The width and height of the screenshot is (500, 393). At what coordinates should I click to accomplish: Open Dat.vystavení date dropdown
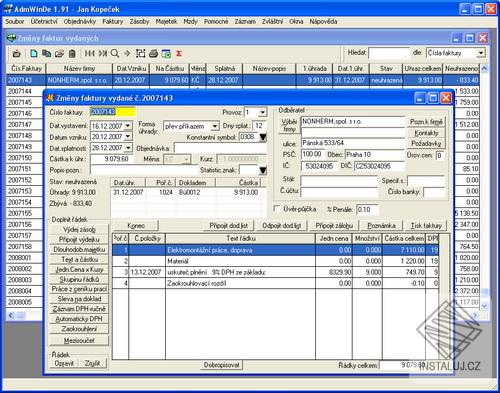pos(128,126)
